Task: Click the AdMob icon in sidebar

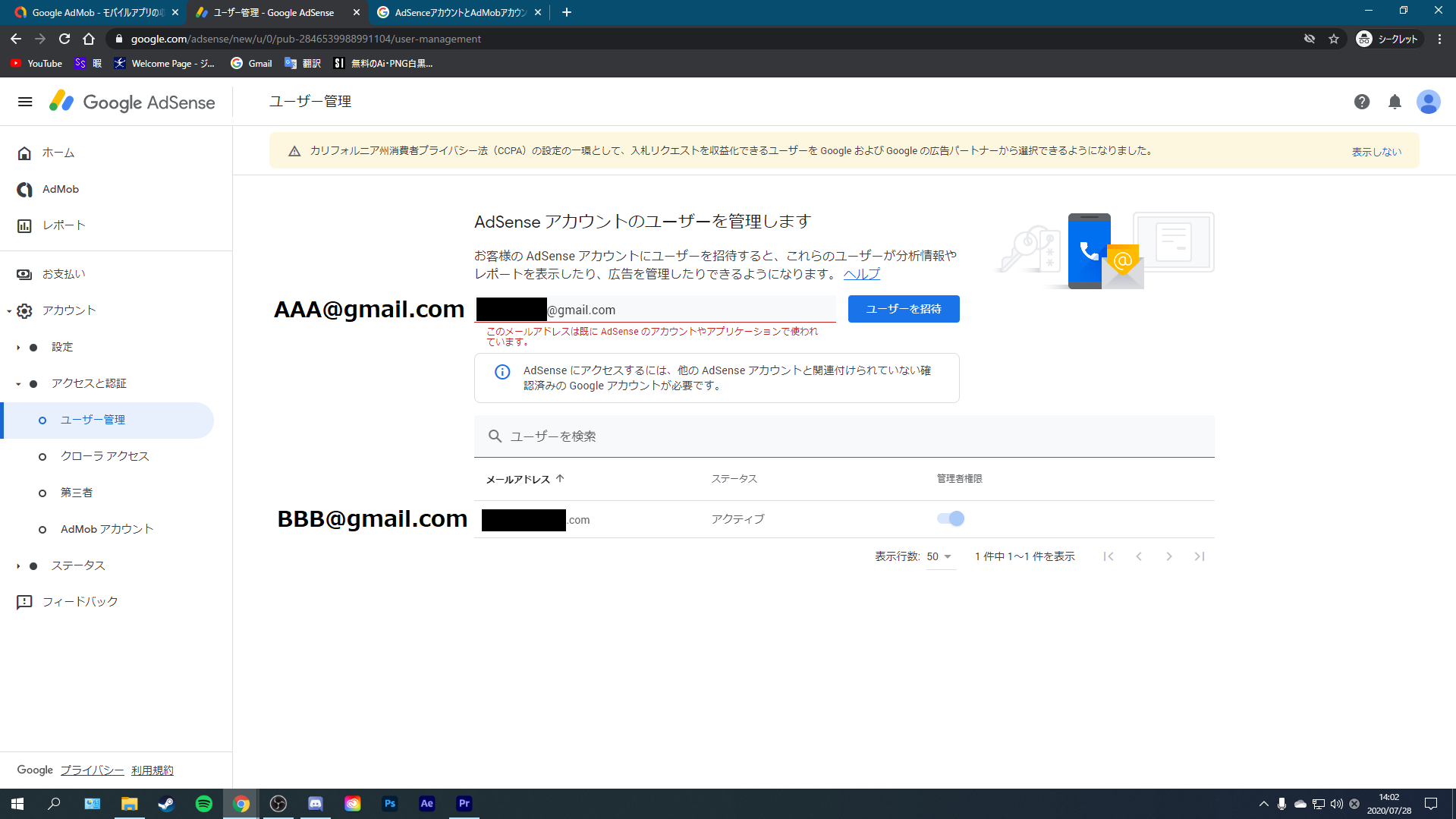Action: tap(24, 190)
